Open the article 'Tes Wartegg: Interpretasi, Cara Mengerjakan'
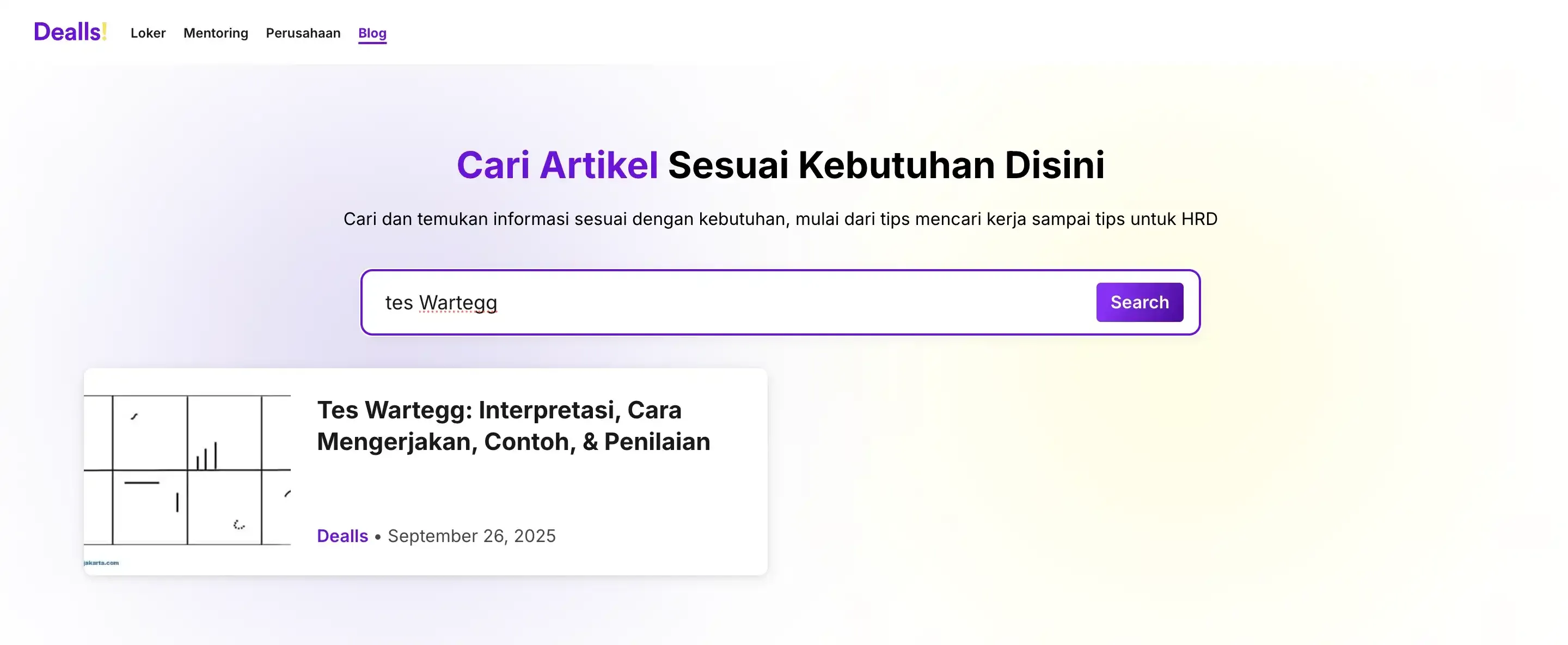Screen dimensions: 1568x645 click(x=500, y=411)
